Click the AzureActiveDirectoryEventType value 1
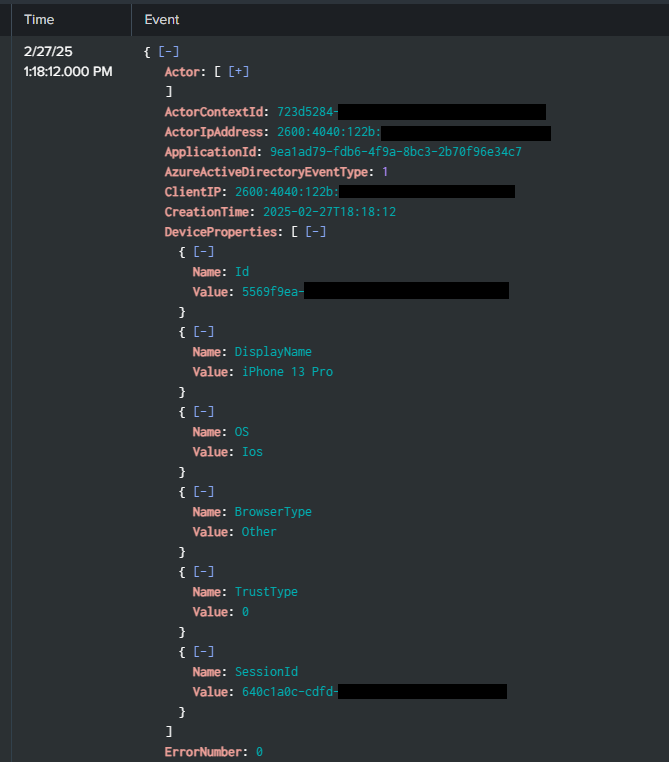 tap(385, 171)
